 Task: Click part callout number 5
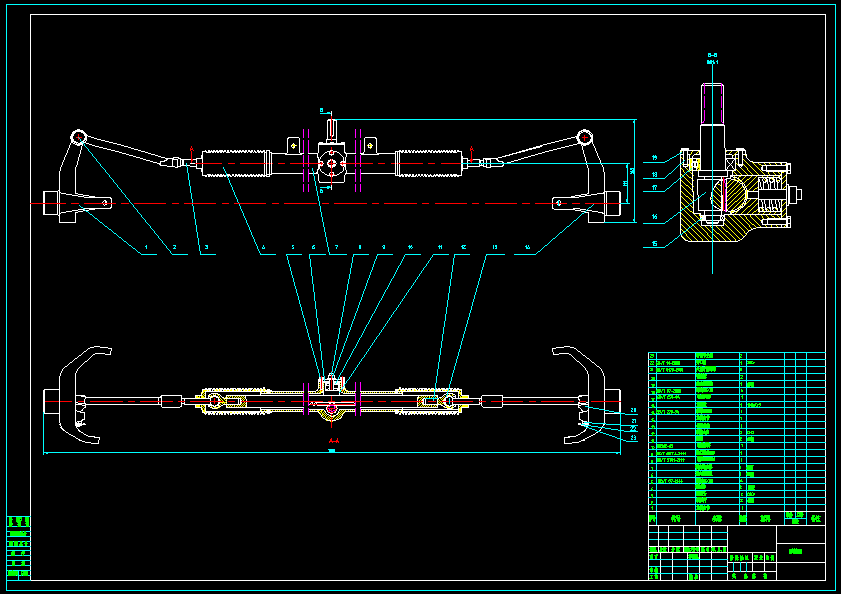click(293, 247)
